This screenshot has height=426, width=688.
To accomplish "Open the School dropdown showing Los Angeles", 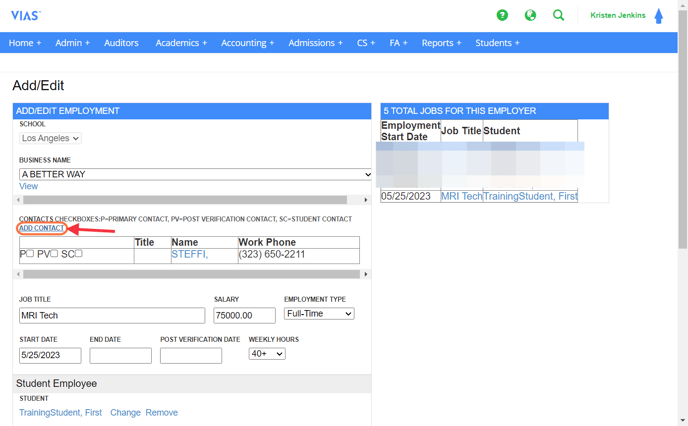I will 50,138.
